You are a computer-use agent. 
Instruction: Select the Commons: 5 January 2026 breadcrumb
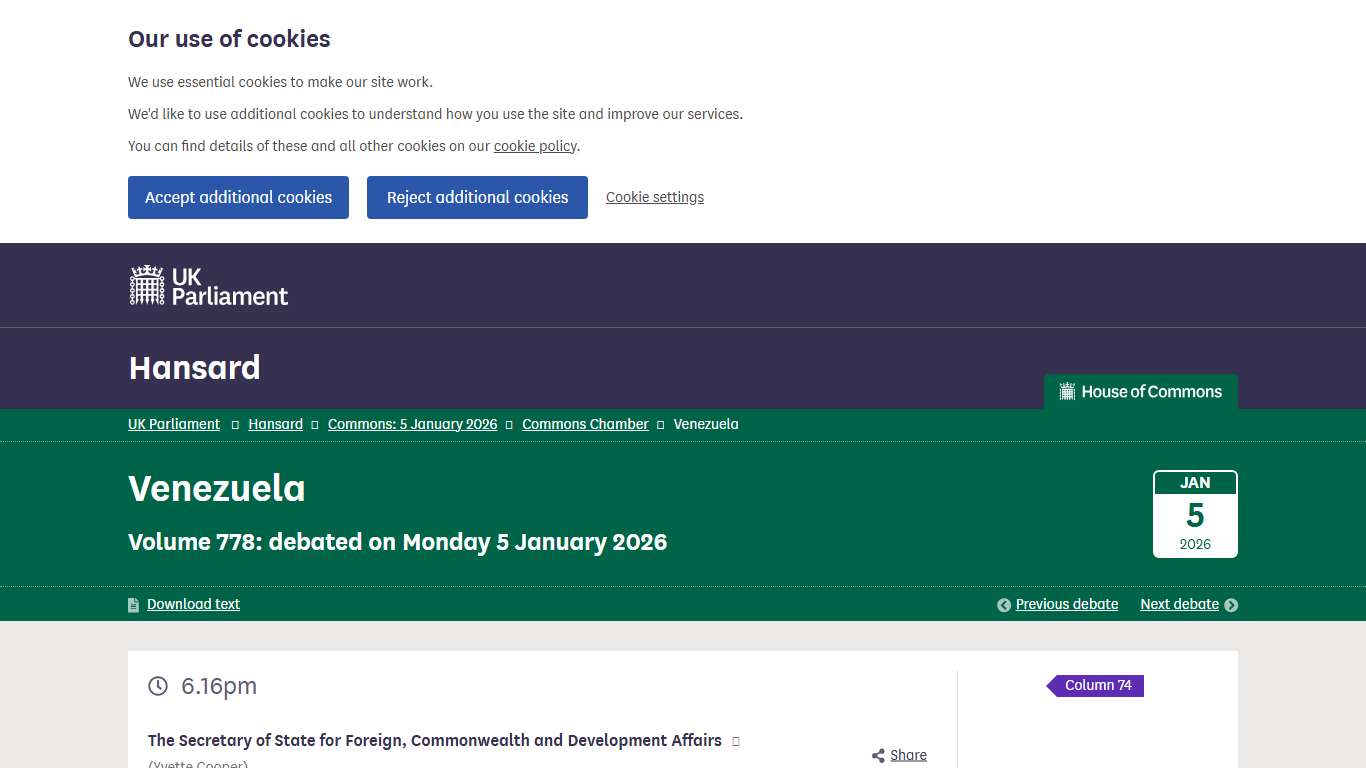412,424
